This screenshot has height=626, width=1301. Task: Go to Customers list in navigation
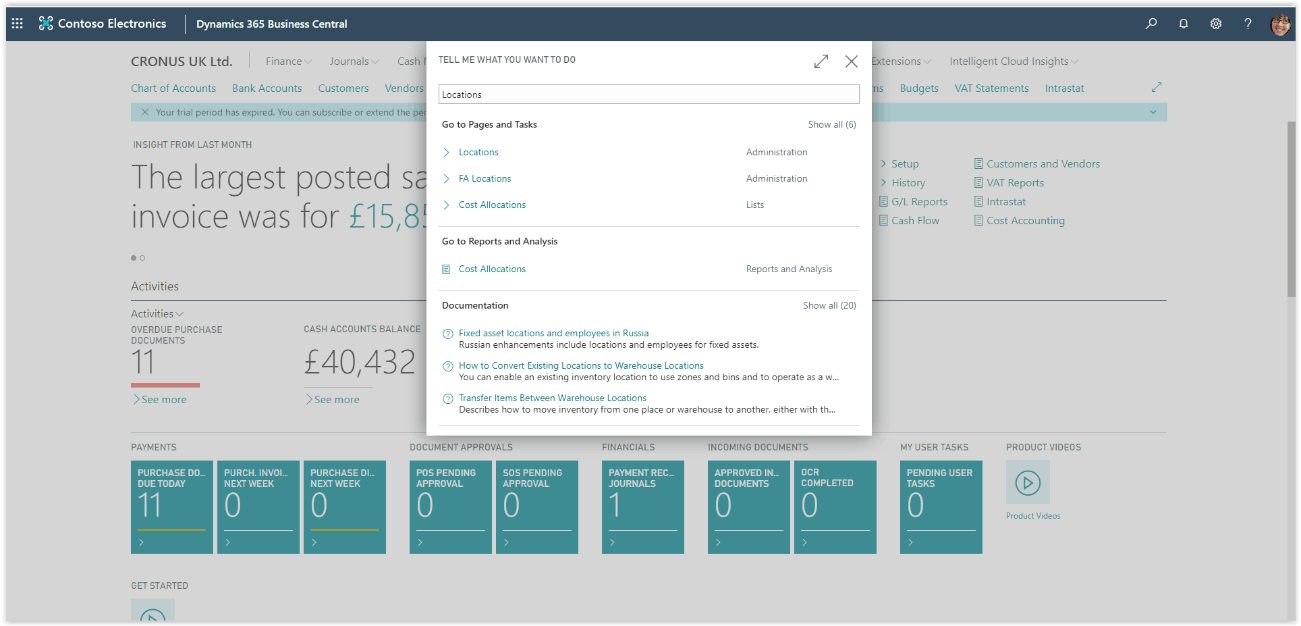tap(343, 88)
